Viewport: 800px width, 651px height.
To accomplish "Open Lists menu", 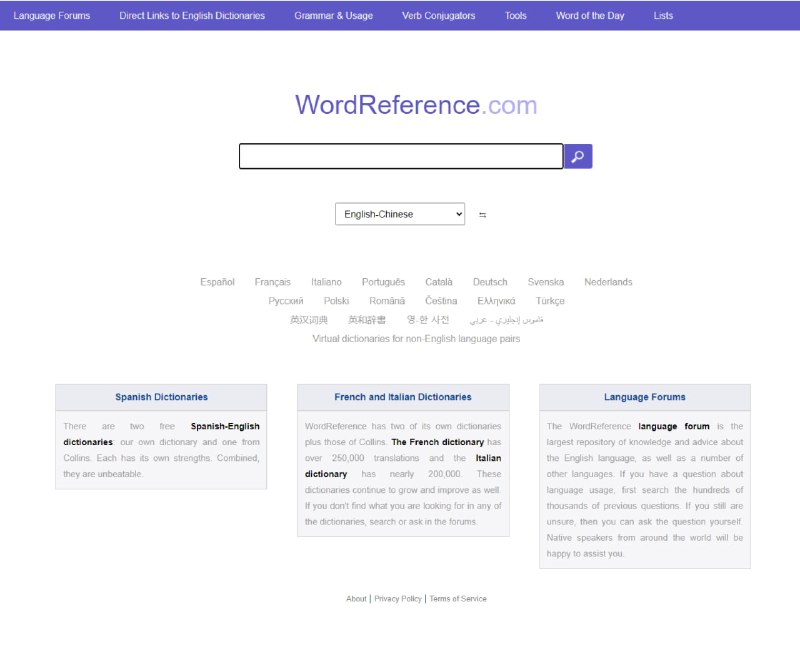I will pyautogui.click(x=663, y=15).
